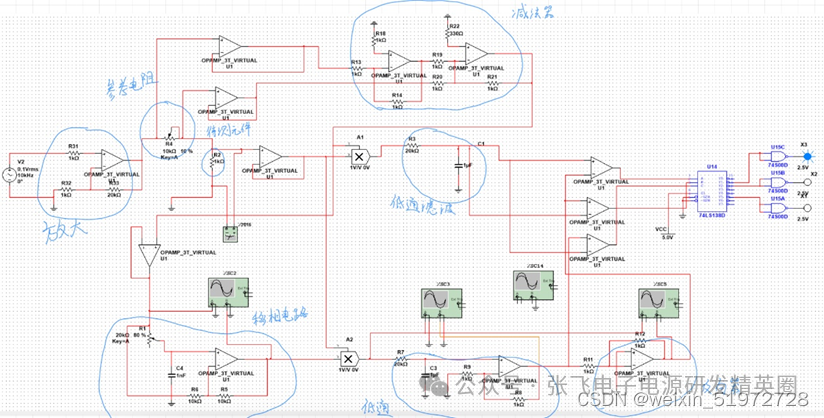Select resistor R11
This screenshot has width=824, height=418.
pyautogui.click(x=588, y=365)
